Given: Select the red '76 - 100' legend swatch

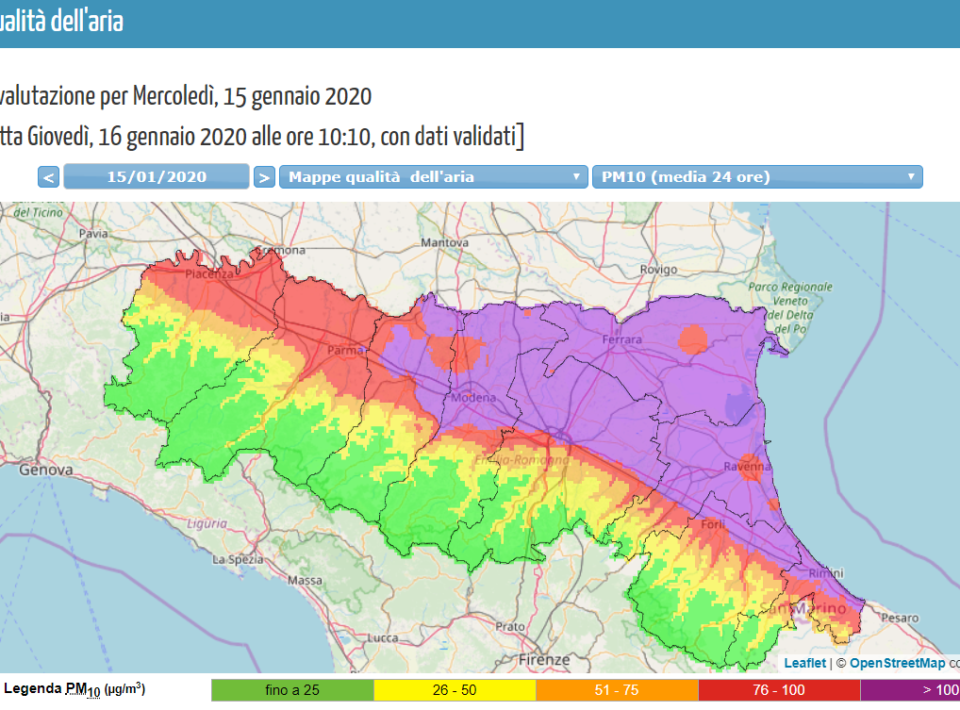Looking at the screenshot, I should point(779,690).
